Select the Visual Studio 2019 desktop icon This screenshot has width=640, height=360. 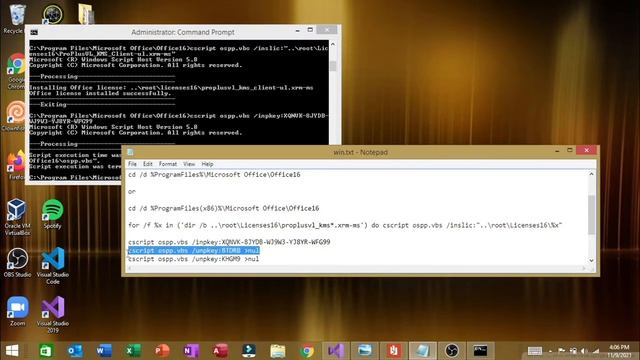click(53, 314)
